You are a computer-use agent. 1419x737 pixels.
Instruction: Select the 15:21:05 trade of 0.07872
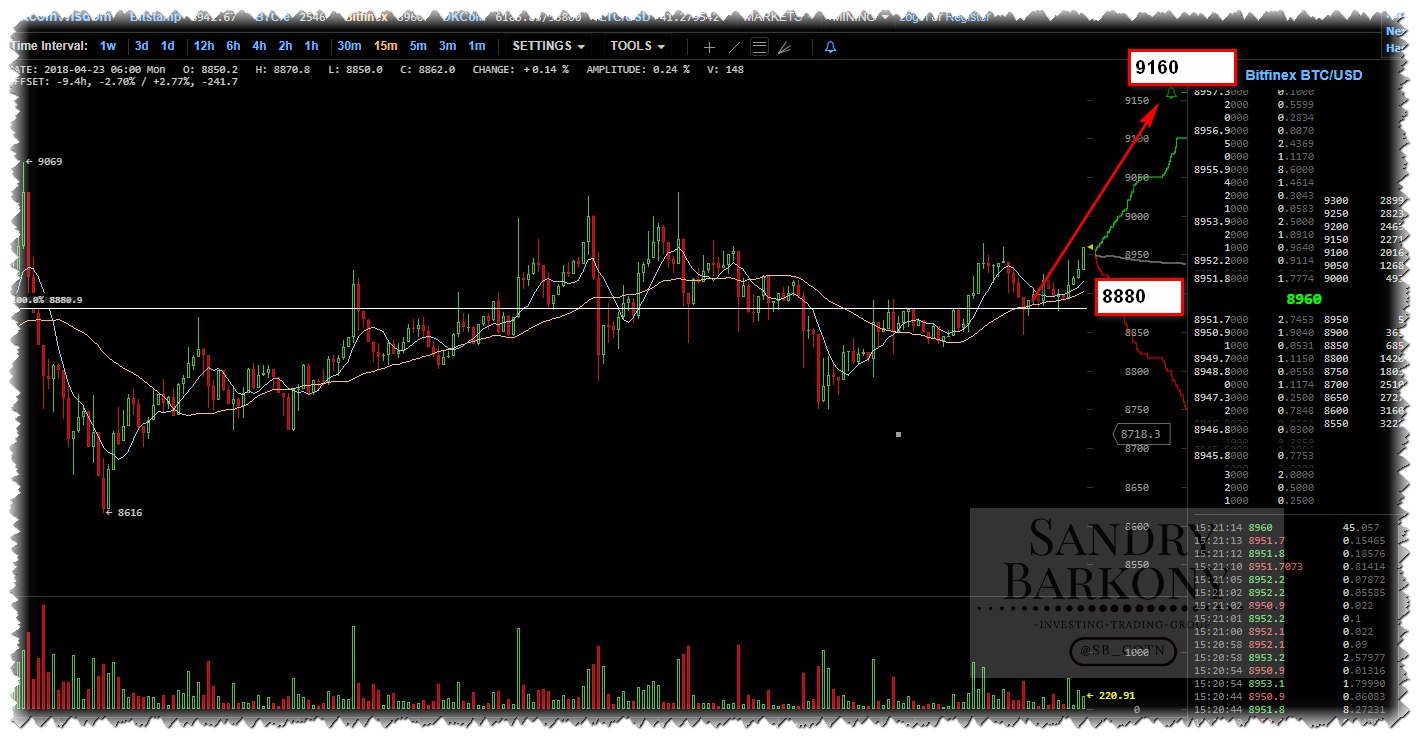pyautogui.click(x=1291, y=579)
